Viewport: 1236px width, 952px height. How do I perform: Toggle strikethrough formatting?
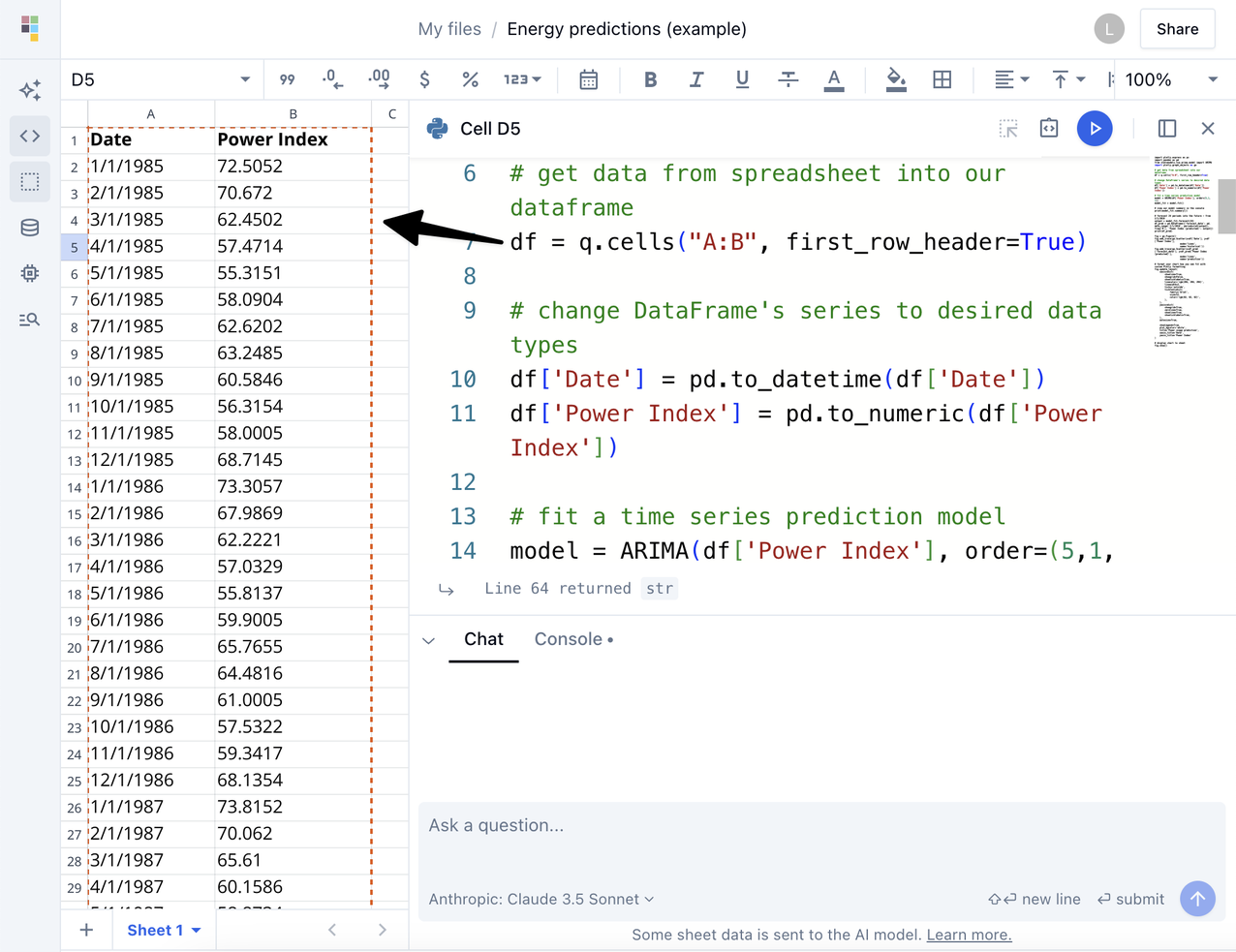click(x=788, y=79)
